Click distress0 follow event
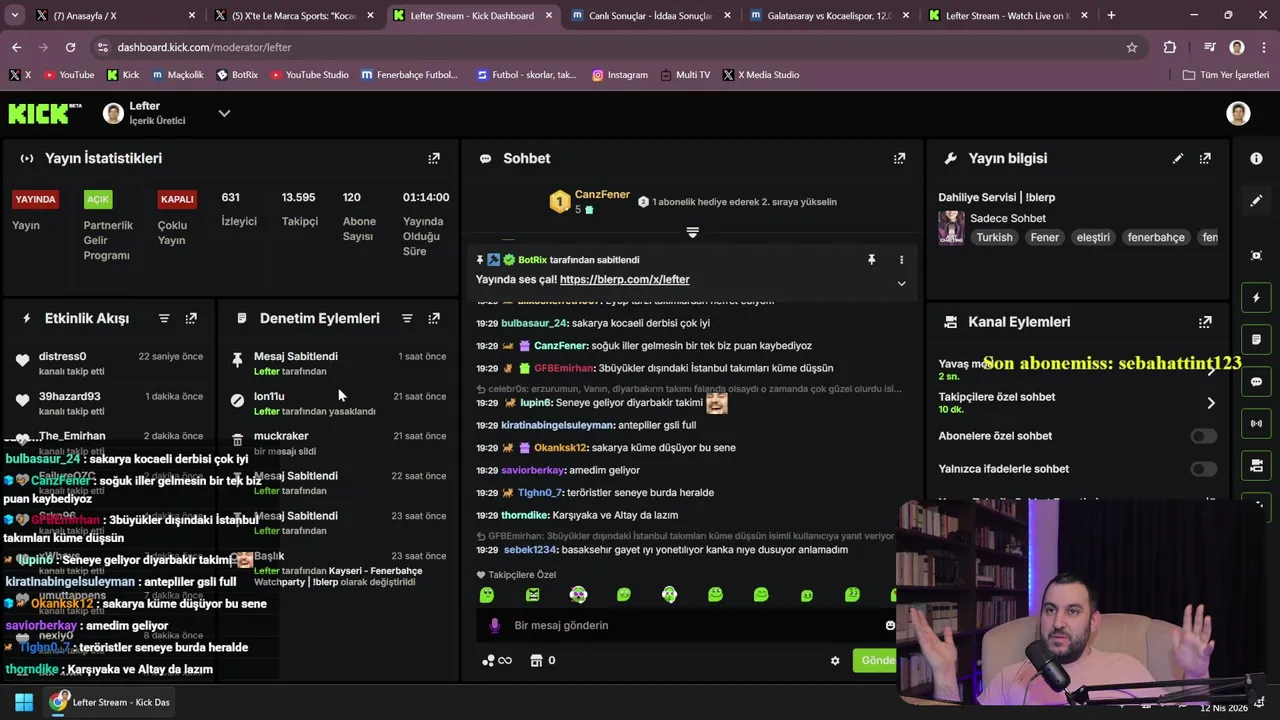The width and height of the screenshot is (1280, 720). pyautogui.click(x=110, y=363)
